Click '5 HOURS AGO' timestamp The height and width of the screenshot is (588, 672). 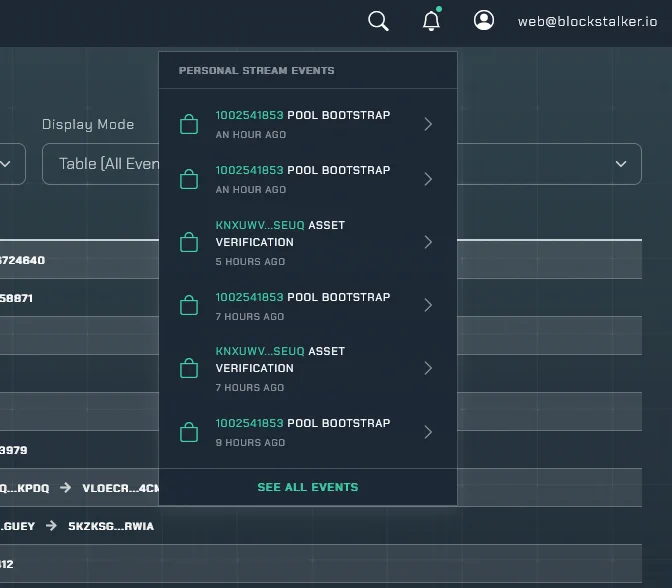point(250,261)
